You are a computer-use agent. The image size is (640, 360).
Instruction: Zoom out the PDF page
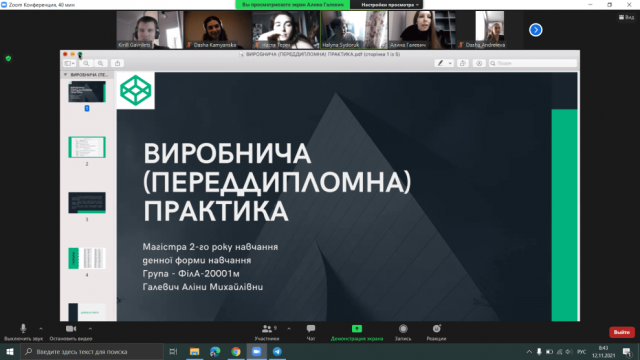click(x=86, y=63)
